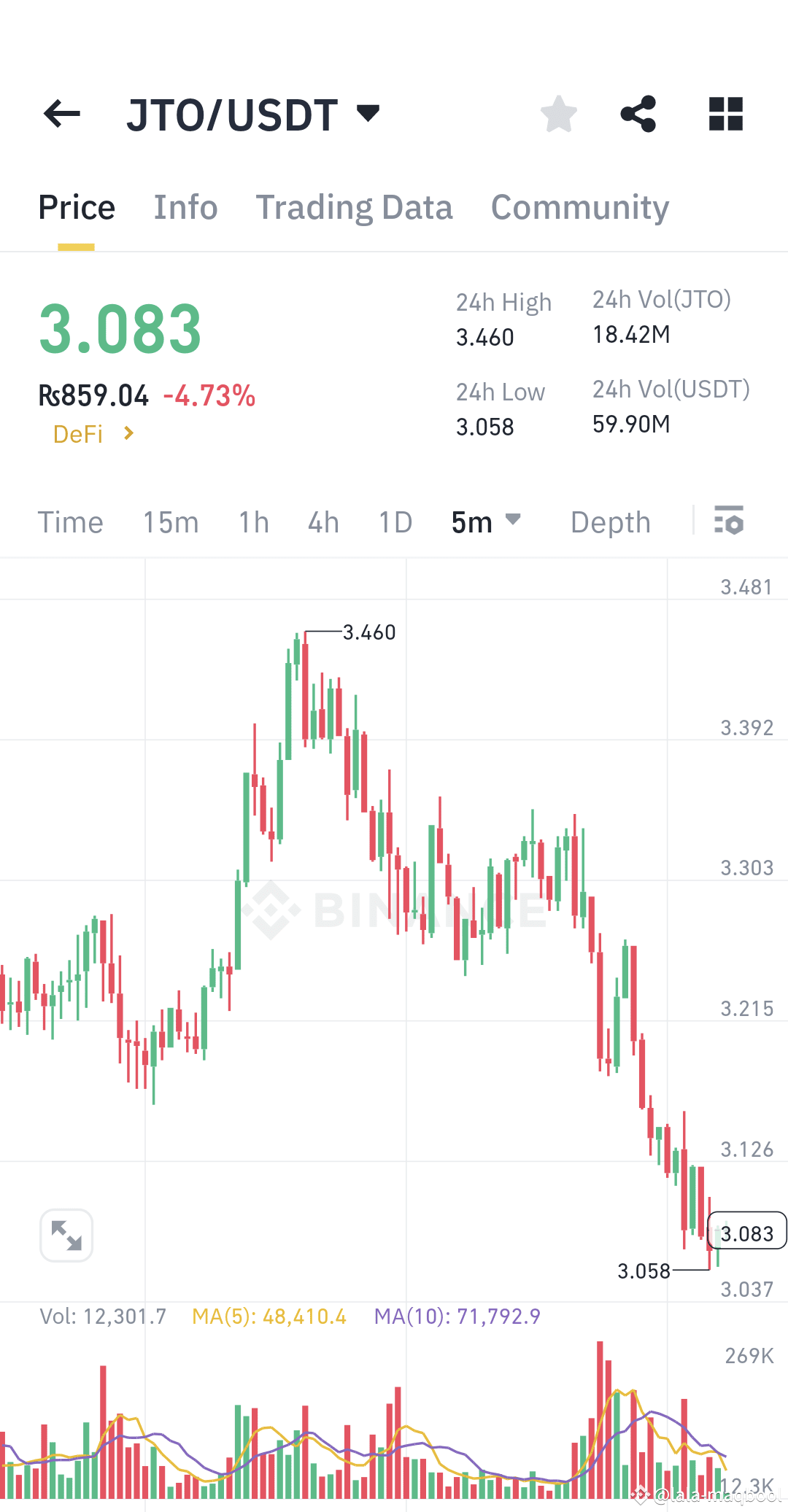Select the 1D timeframe
788x1512 pixels.
pos(394,522)
